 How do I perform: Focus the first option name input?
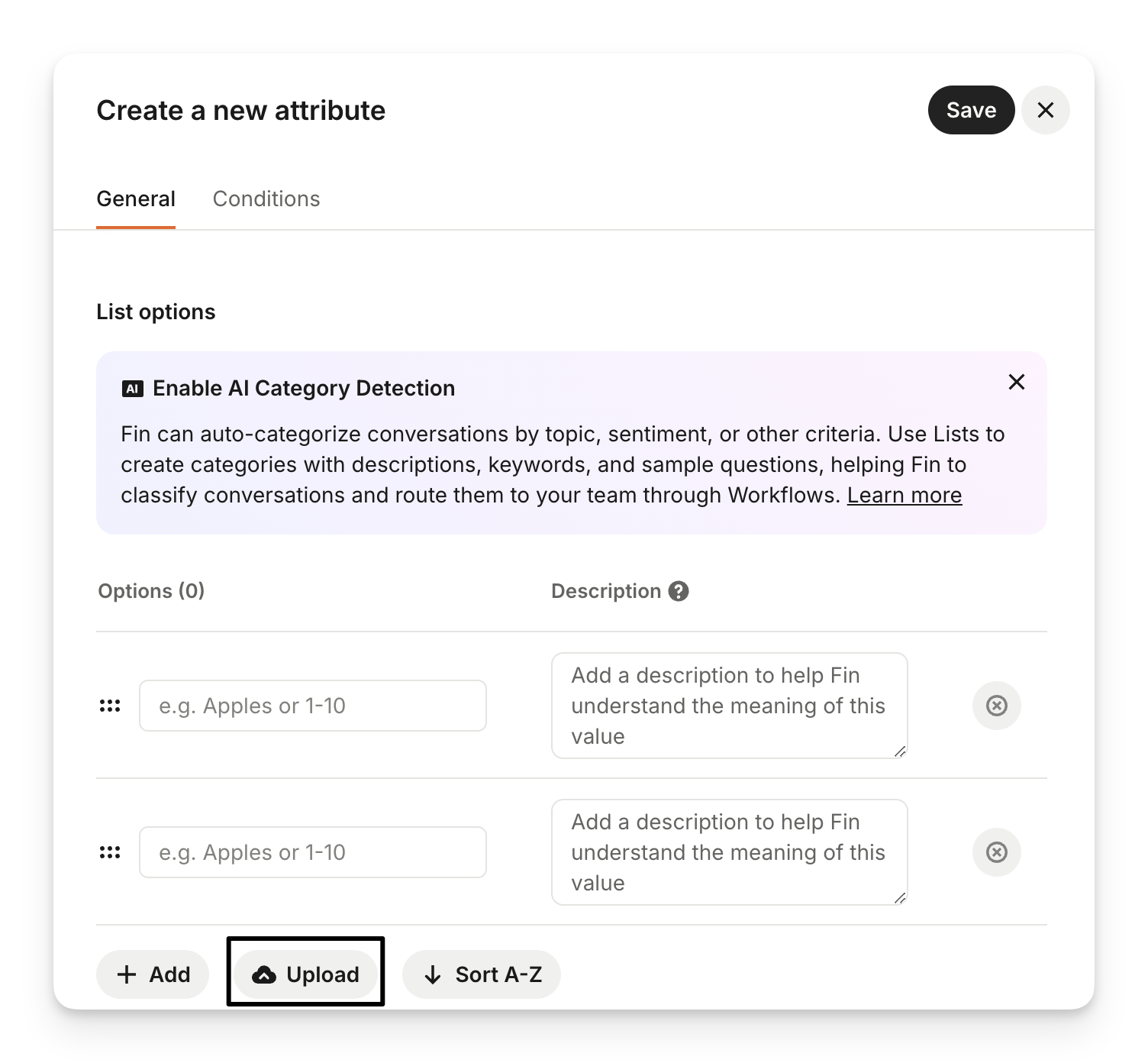click(x=312, y=706)
